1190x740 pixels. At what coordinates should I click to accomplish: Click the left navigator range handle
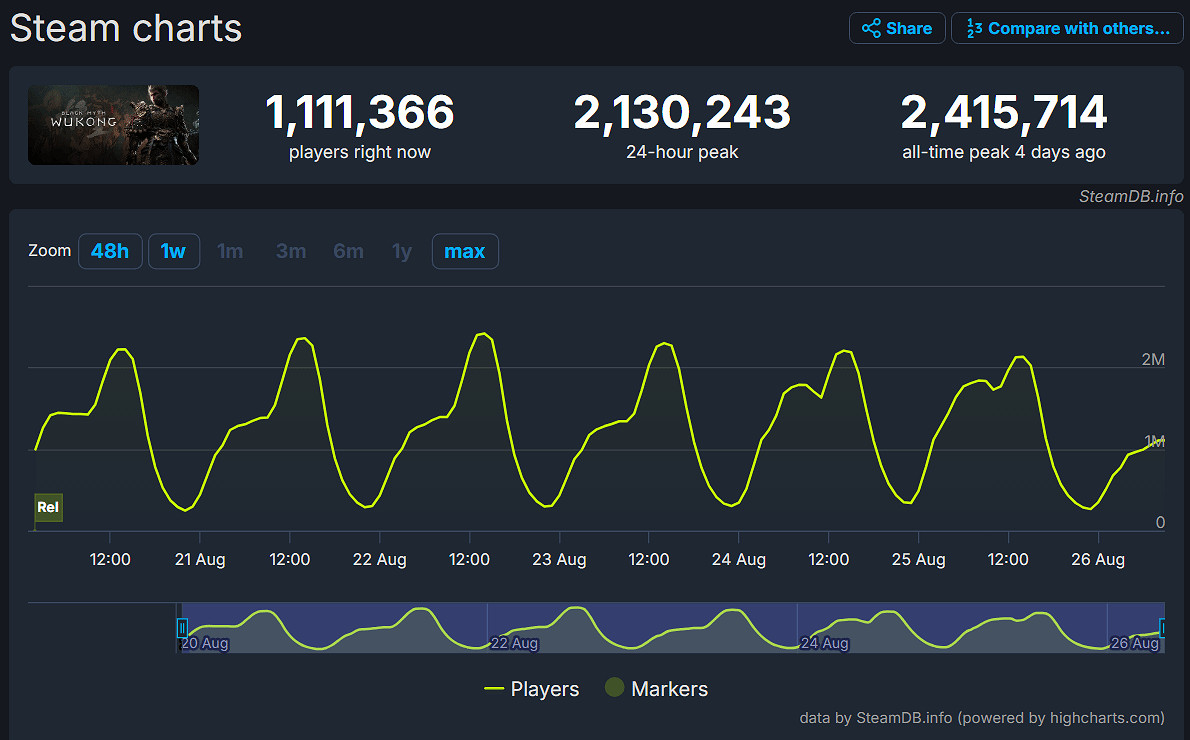tap(182, 628)
